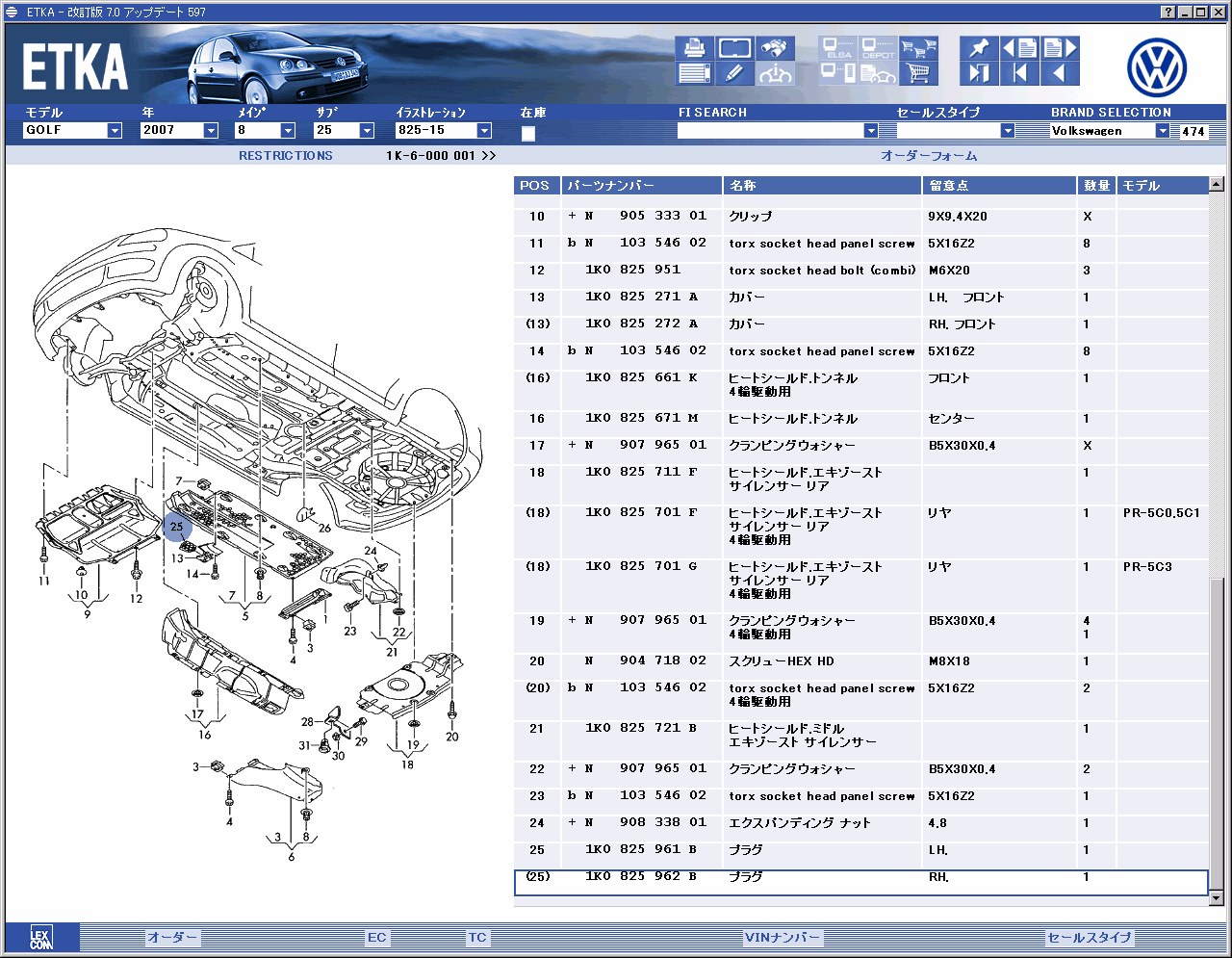Click the ELSA link icon
Image resolution: width=1232 pixels, height=958 pixels.
tap(838, 48)
